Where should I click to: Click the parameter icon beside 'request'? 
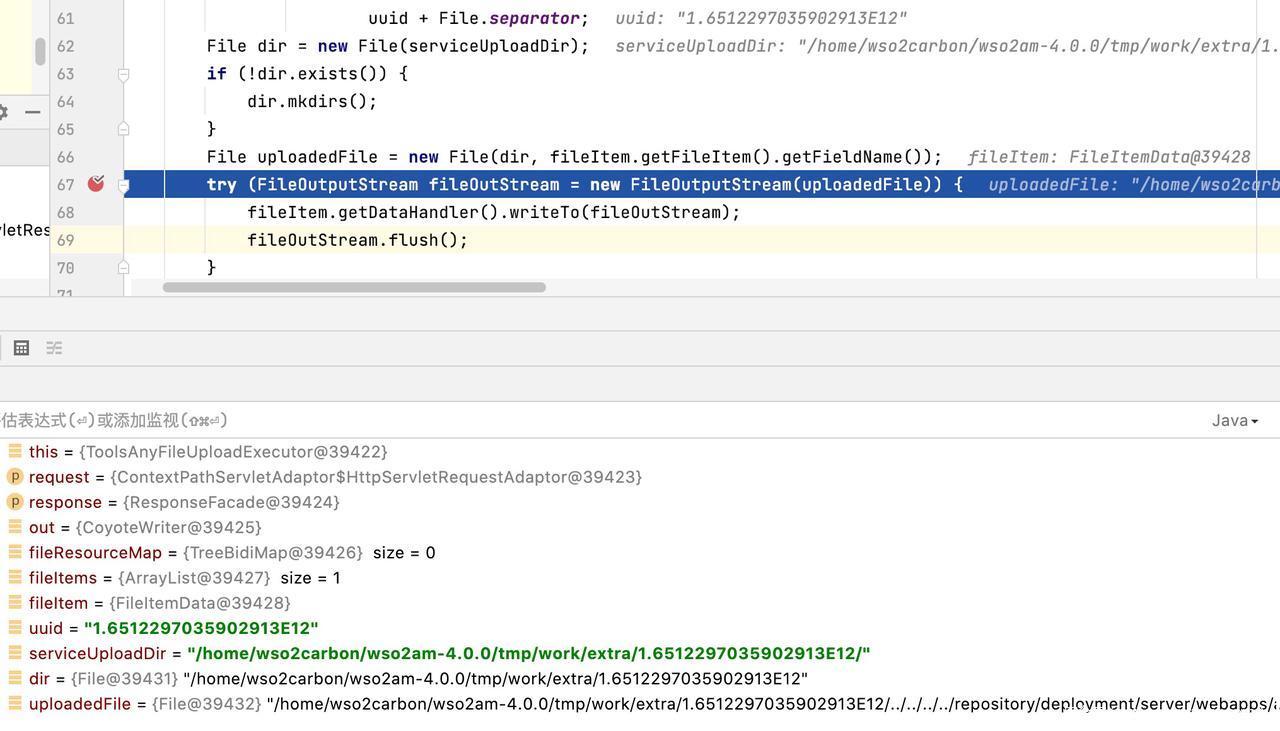[15, 477]
